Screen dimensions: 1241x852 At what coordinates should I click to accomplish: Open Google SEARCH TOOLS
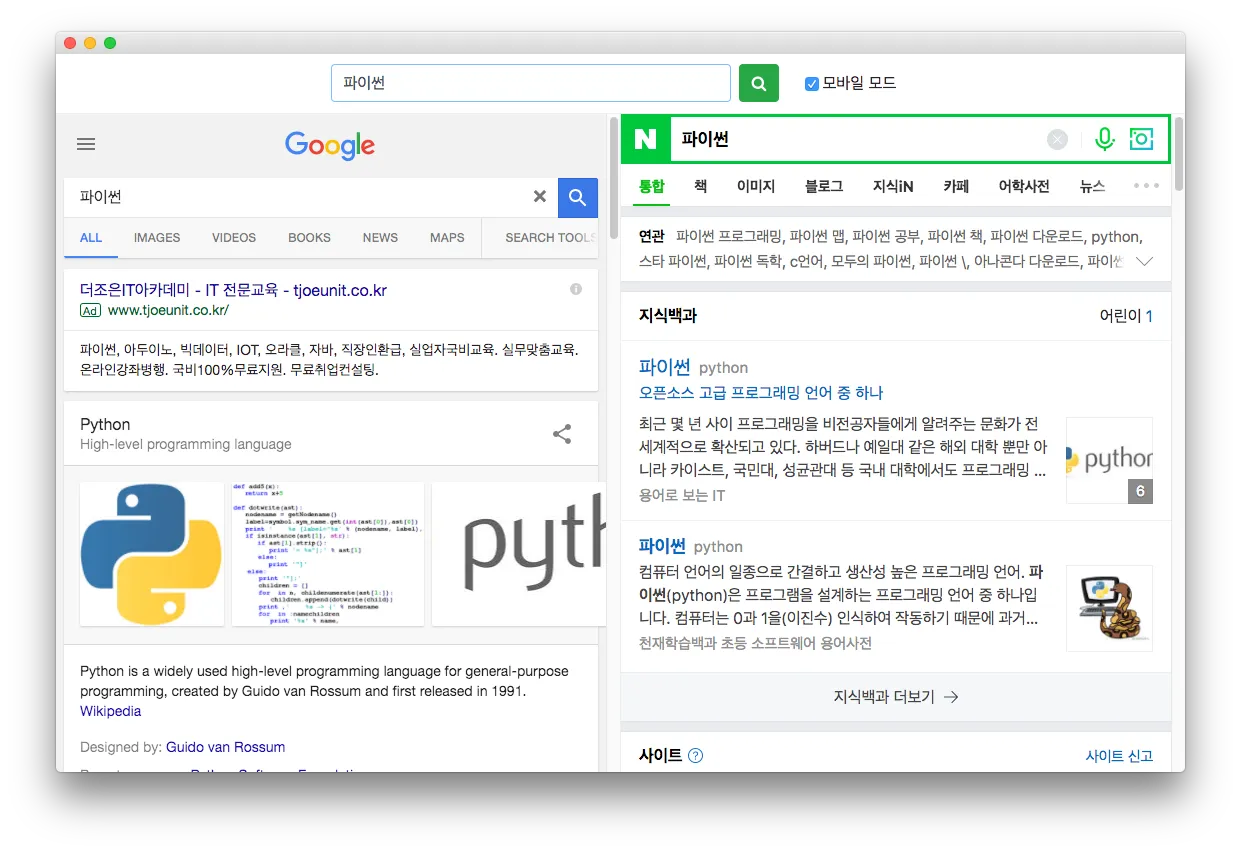pos(551,238)
